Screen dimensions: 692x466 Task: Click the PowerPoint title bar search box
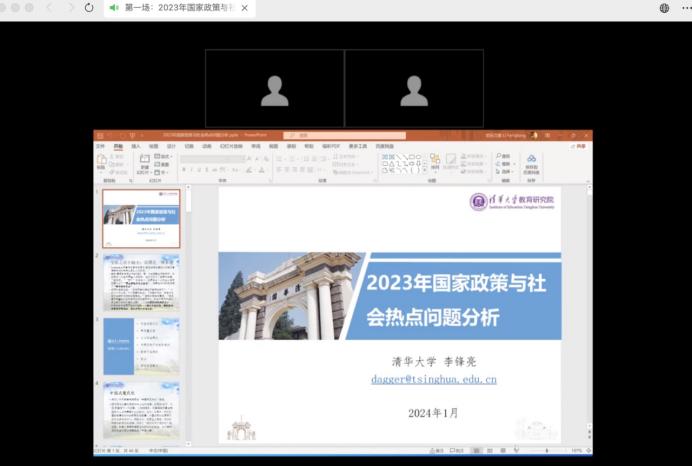tap(345, 135)
